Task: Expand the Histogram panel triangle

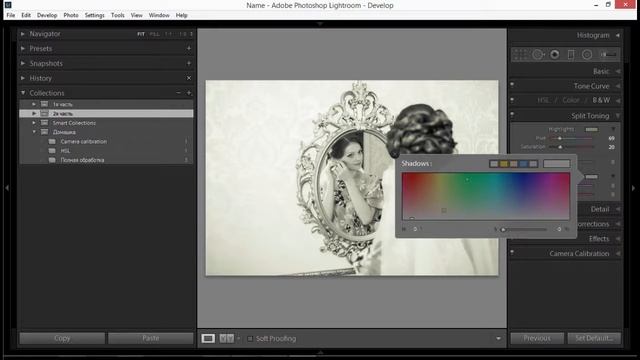Action: 618,36
